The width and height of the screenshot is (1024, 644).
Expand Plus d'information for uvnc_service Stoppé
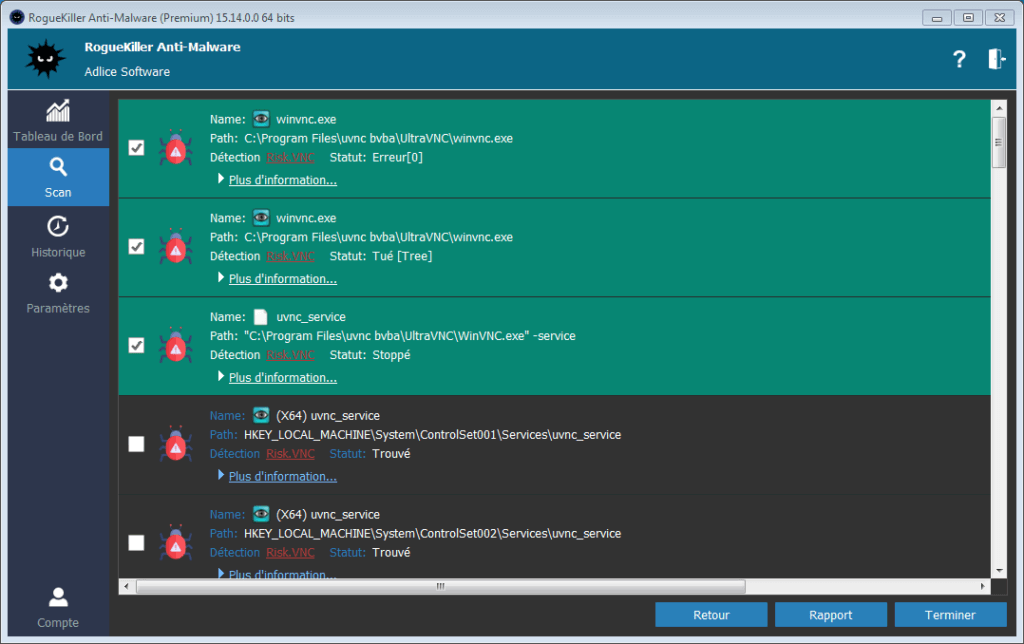(282, 378)
